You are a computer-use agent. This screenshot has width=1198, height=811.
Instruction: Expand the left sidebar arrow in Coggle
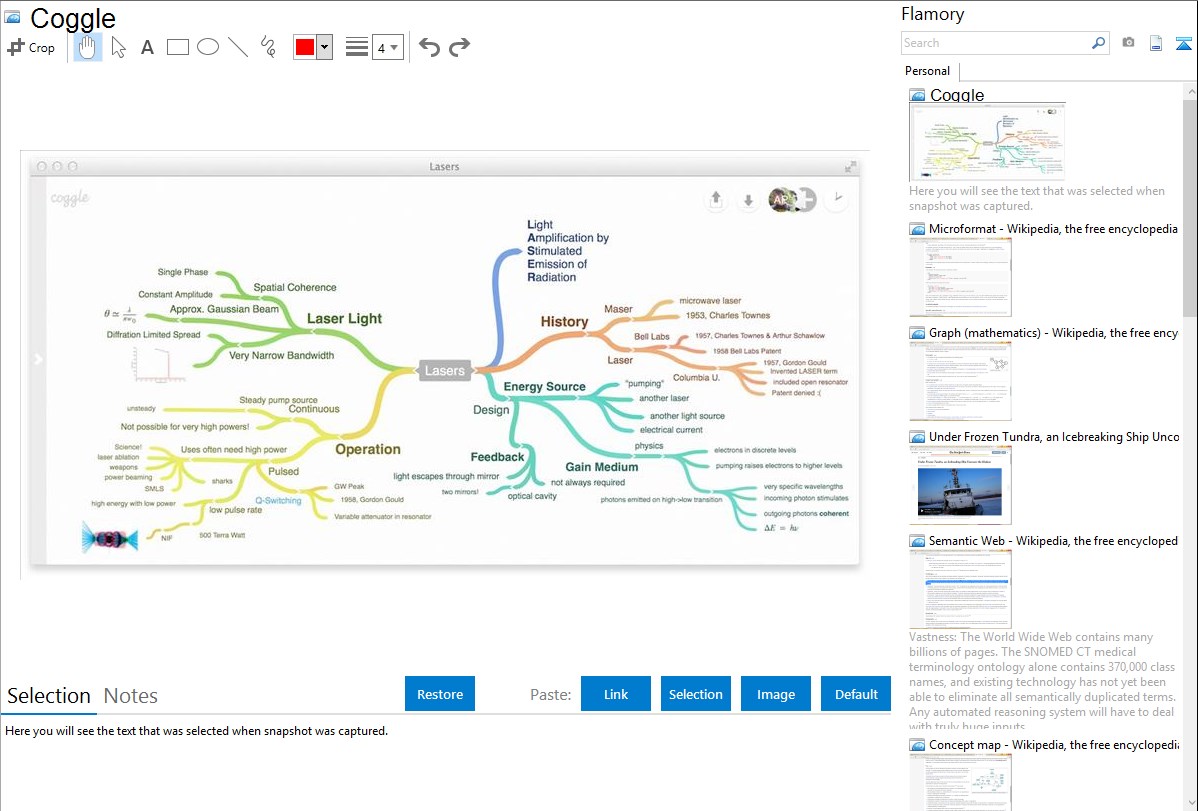tap(37, 359)
